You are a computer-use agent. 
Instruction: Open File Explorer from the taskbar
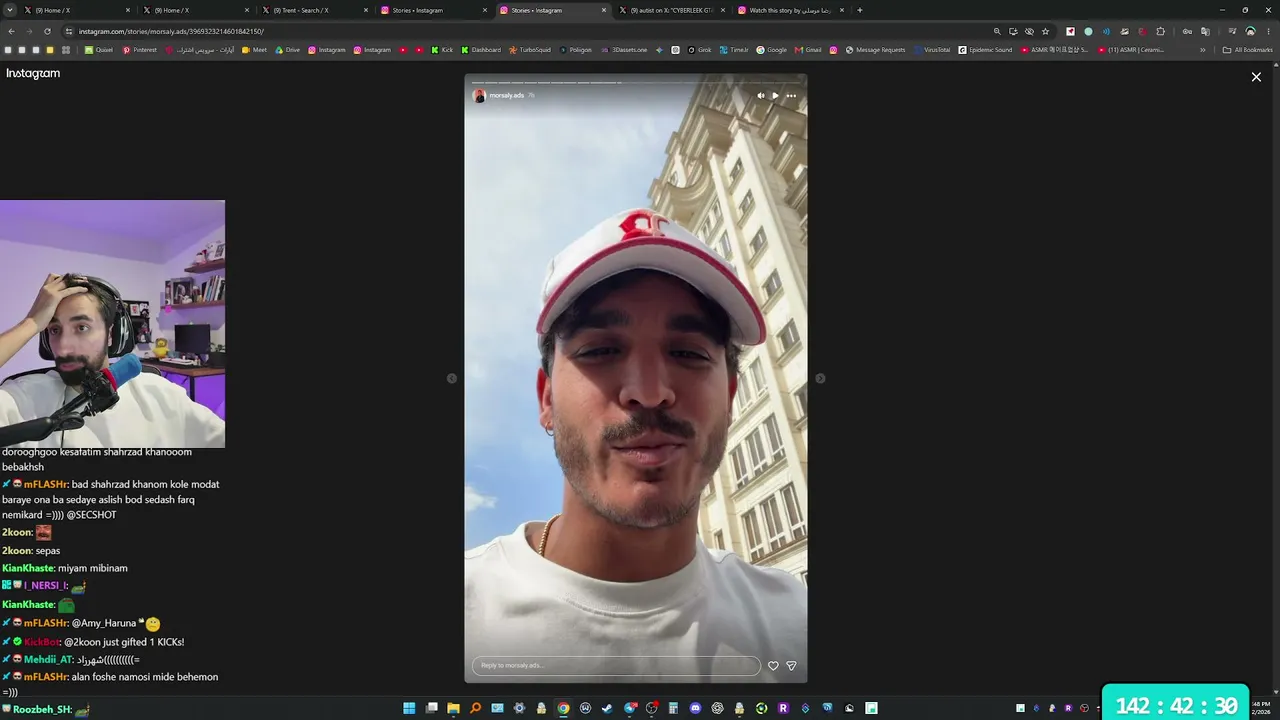click(453, 708)
